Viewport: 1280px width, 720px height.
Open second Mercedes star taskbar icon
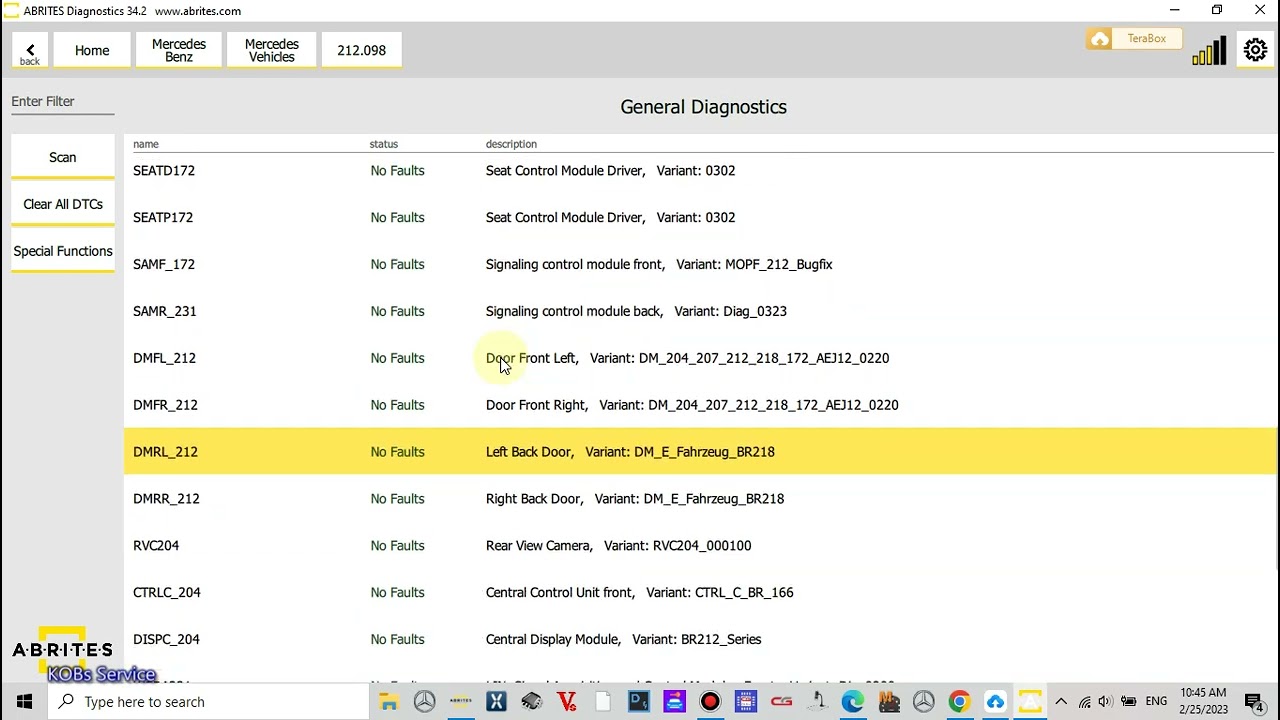click(x=923, y=702)
